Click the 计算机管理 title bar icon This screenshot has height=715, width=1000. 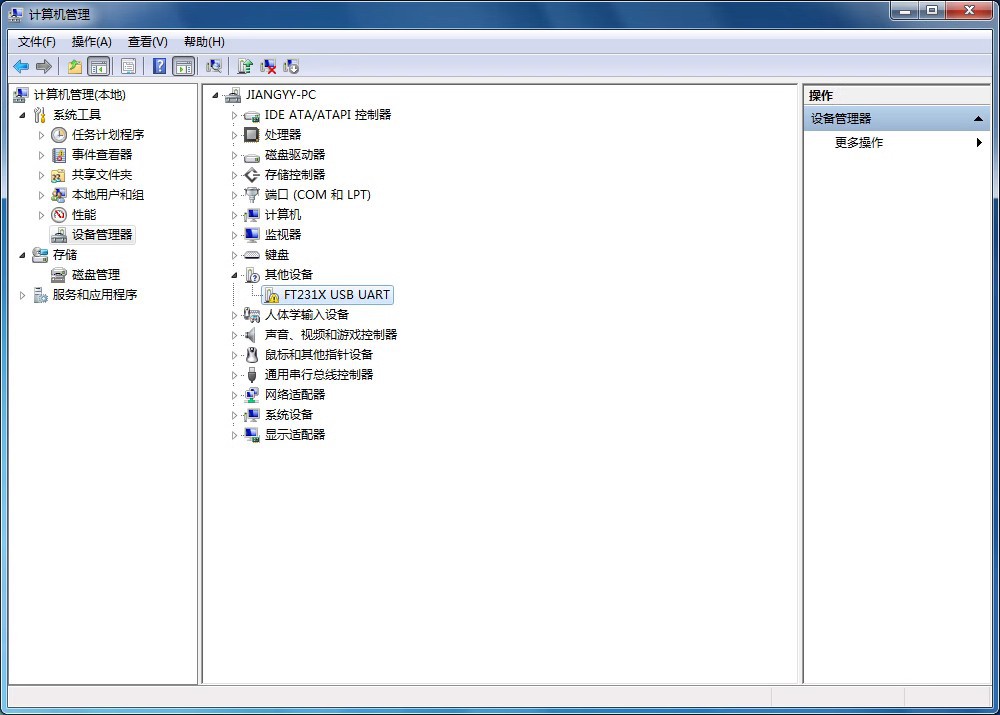coord(17,14)
